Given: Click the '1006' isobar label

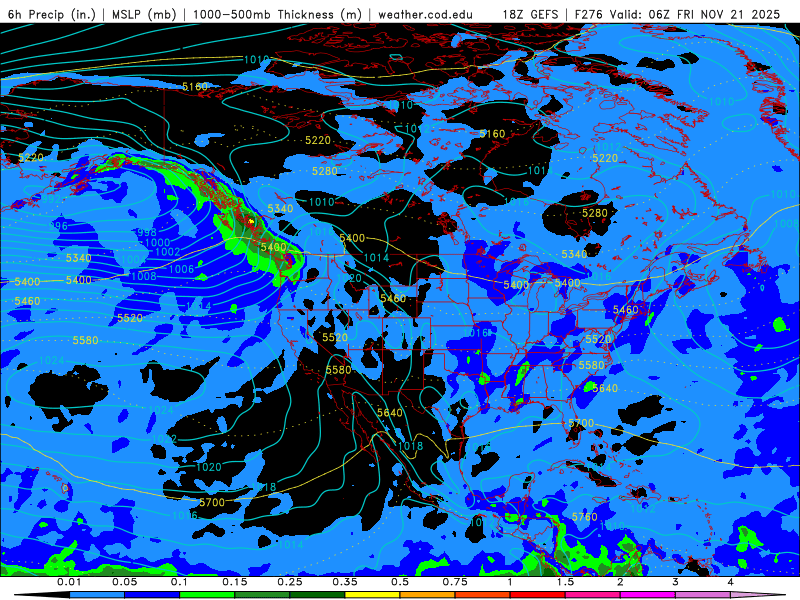Looking at the screenshot, I should [181, 269].
